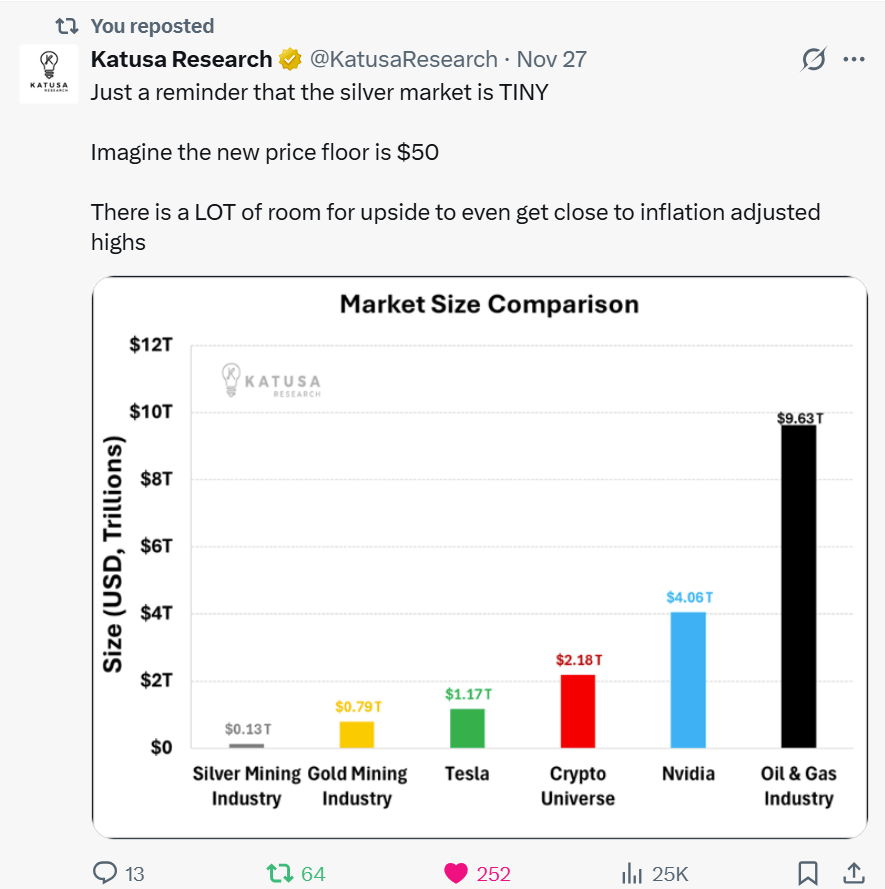
Task: Click the retweet icon beside "You reposted"
Action: coord(67,26)
